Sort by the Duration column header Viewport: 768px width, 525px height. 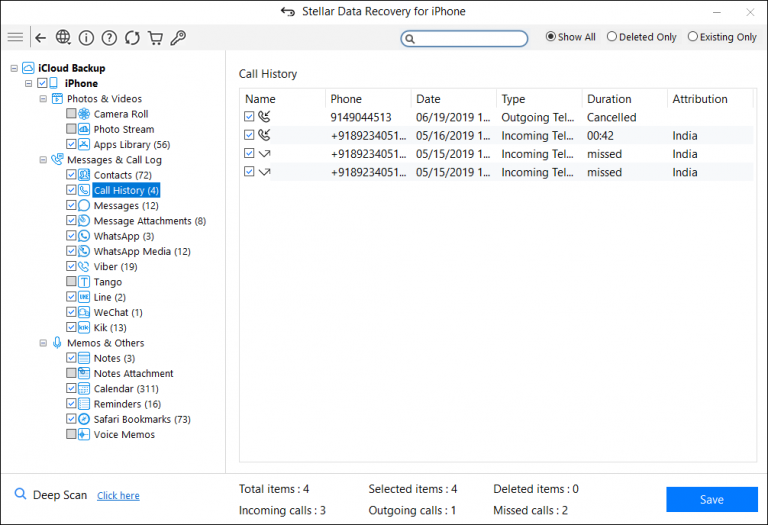pyautogui.click(x=609, y=99)
